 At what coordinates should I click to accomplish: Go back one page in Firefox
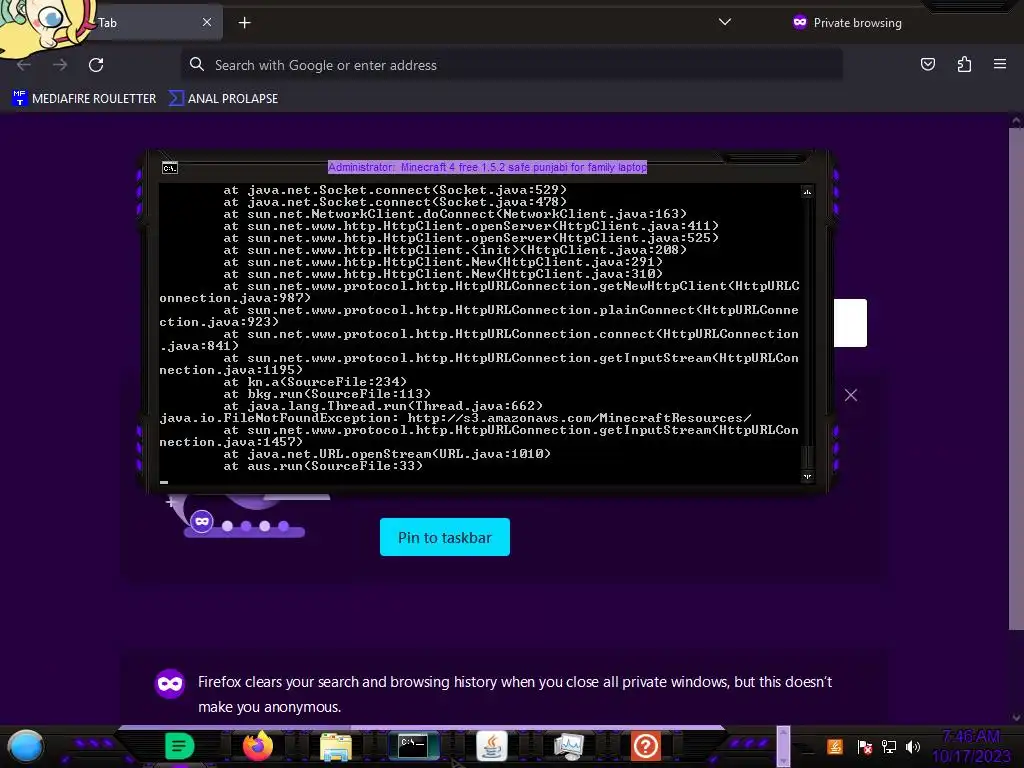(24, 65)
